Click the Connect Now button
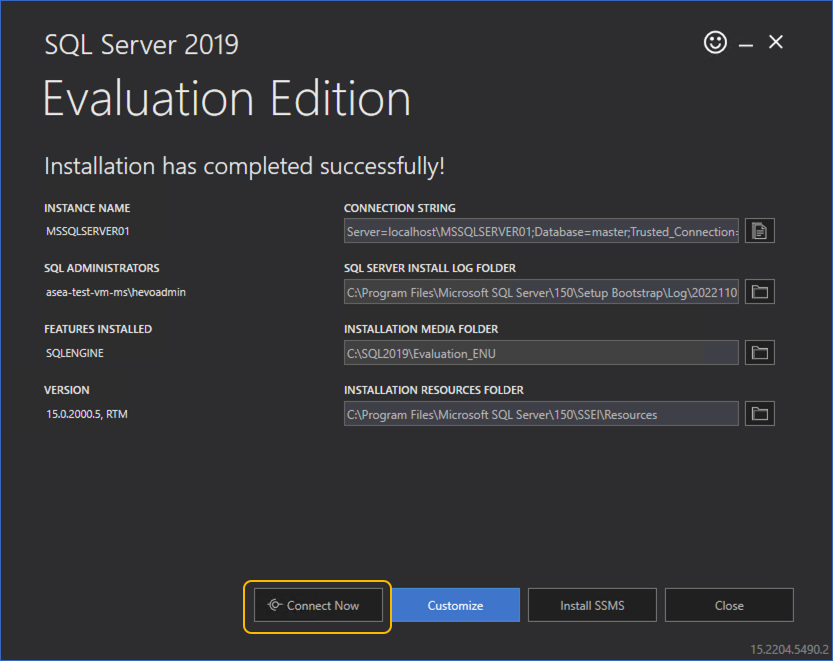Screen dimensions: 833x661 [317, 605]
